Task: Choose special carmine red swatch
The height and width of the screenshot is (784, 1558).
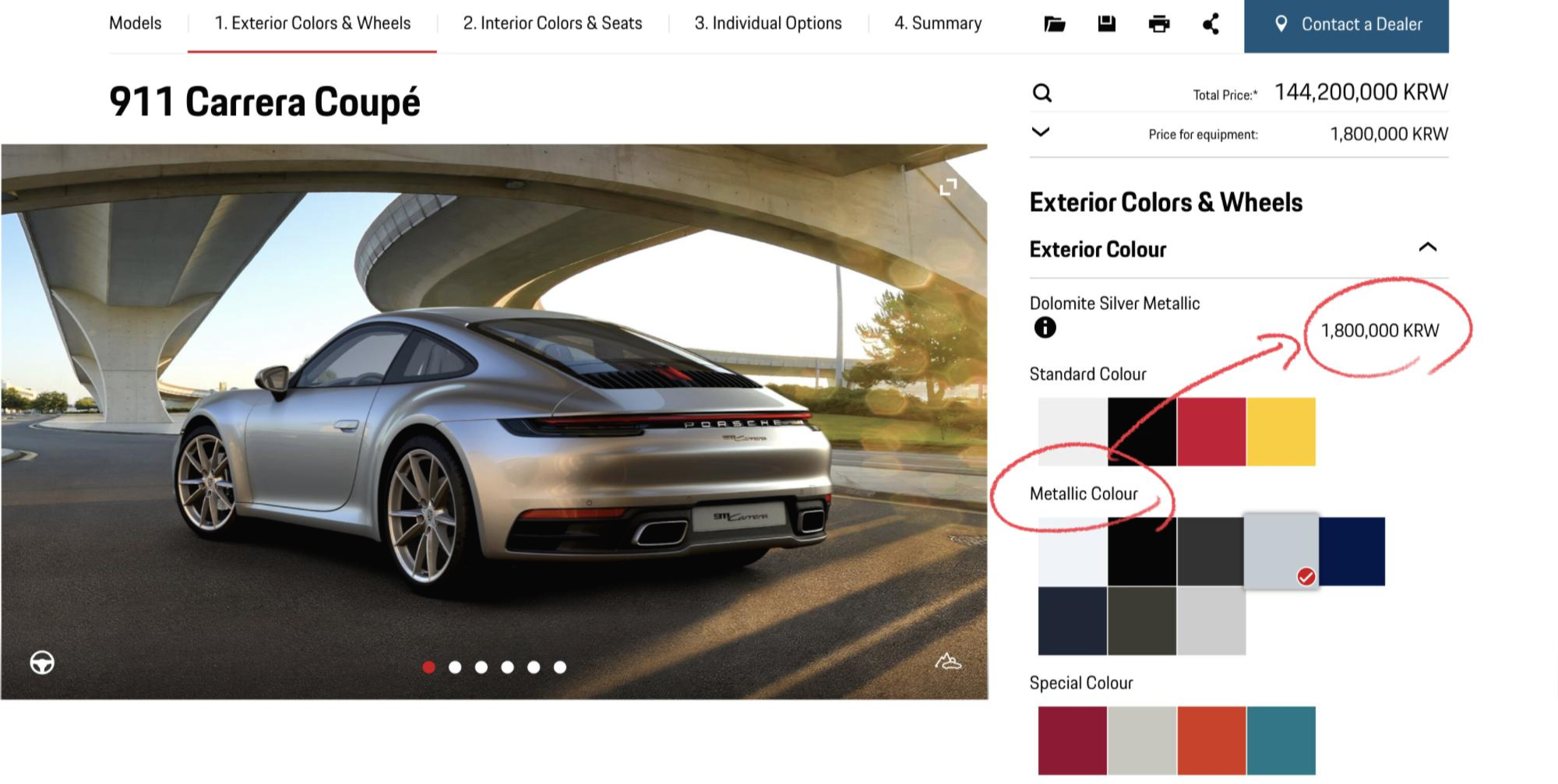Action: (1073, 740)
